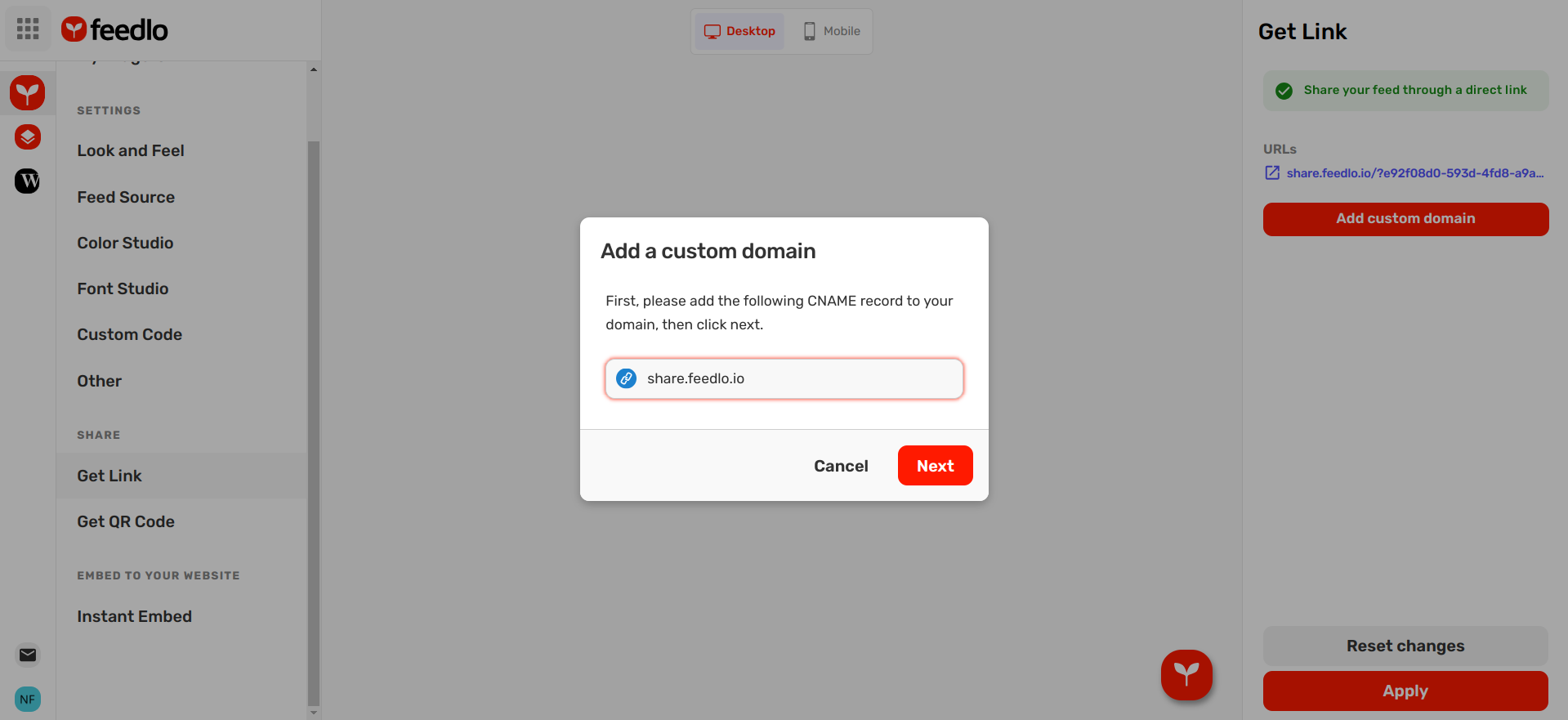Click the link icon beside share.feedlo.io
Viewport: 1568px width, 720px height.
pyautogui.click(x=627, y=378)
